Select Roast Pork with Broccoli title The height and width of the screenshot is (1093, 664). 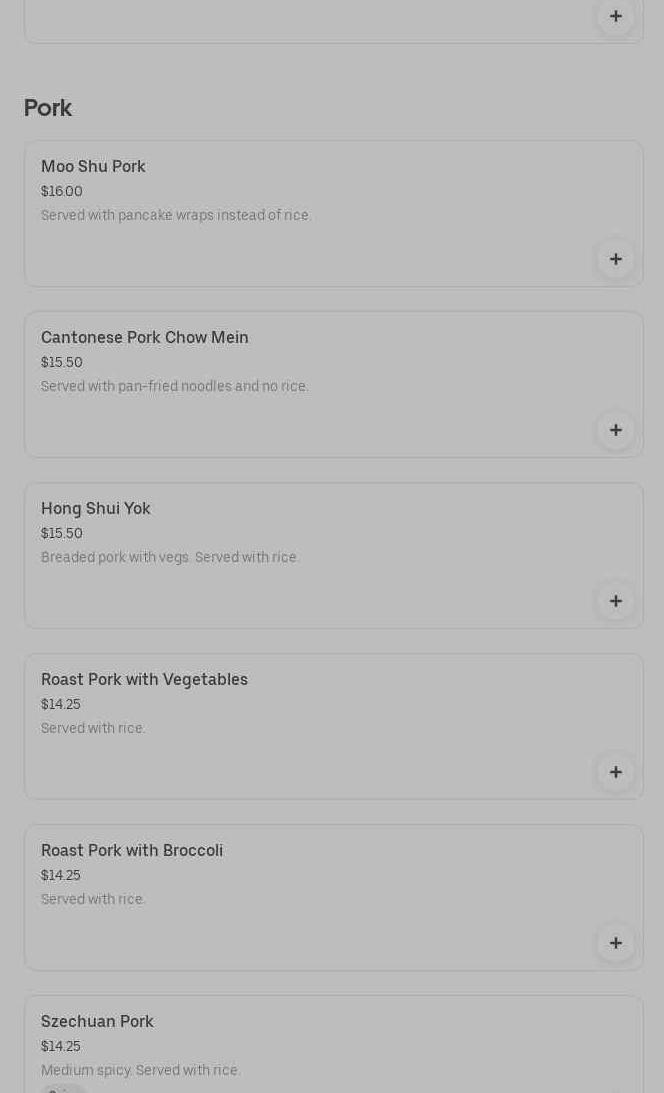[x=132, y=851]
